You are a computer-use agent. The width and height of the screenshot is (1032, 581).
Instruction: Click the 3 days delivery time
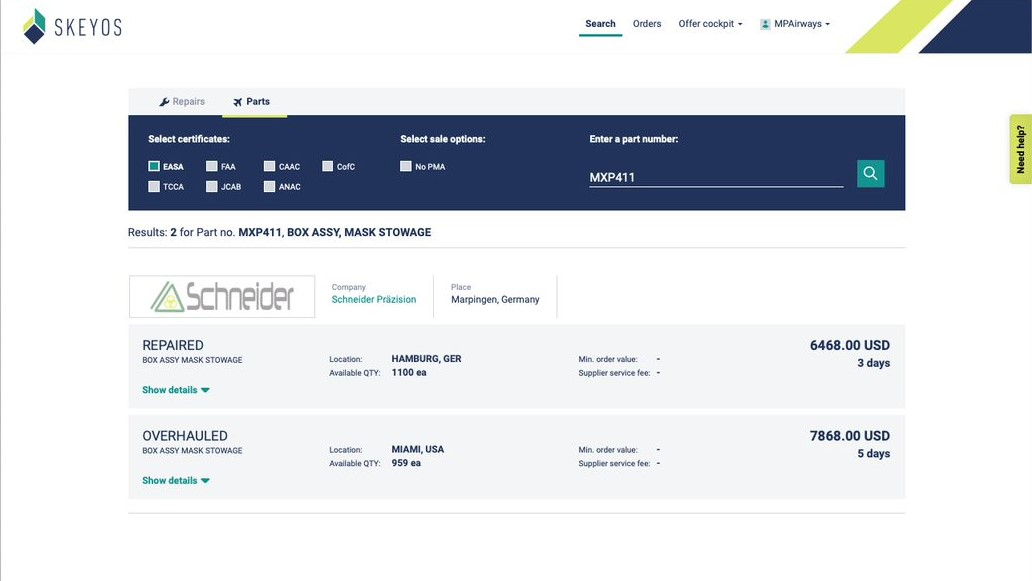coord(873,363)
